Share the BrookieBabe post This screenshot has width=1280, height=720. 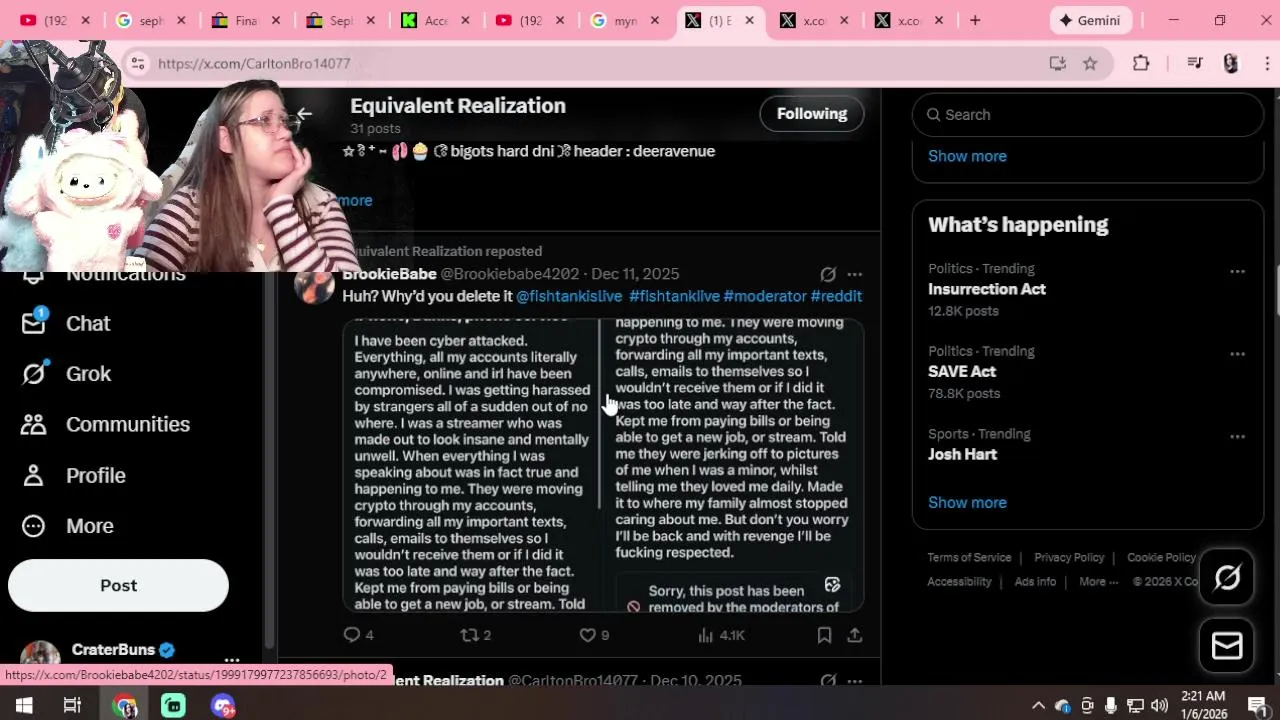point(855,635)
